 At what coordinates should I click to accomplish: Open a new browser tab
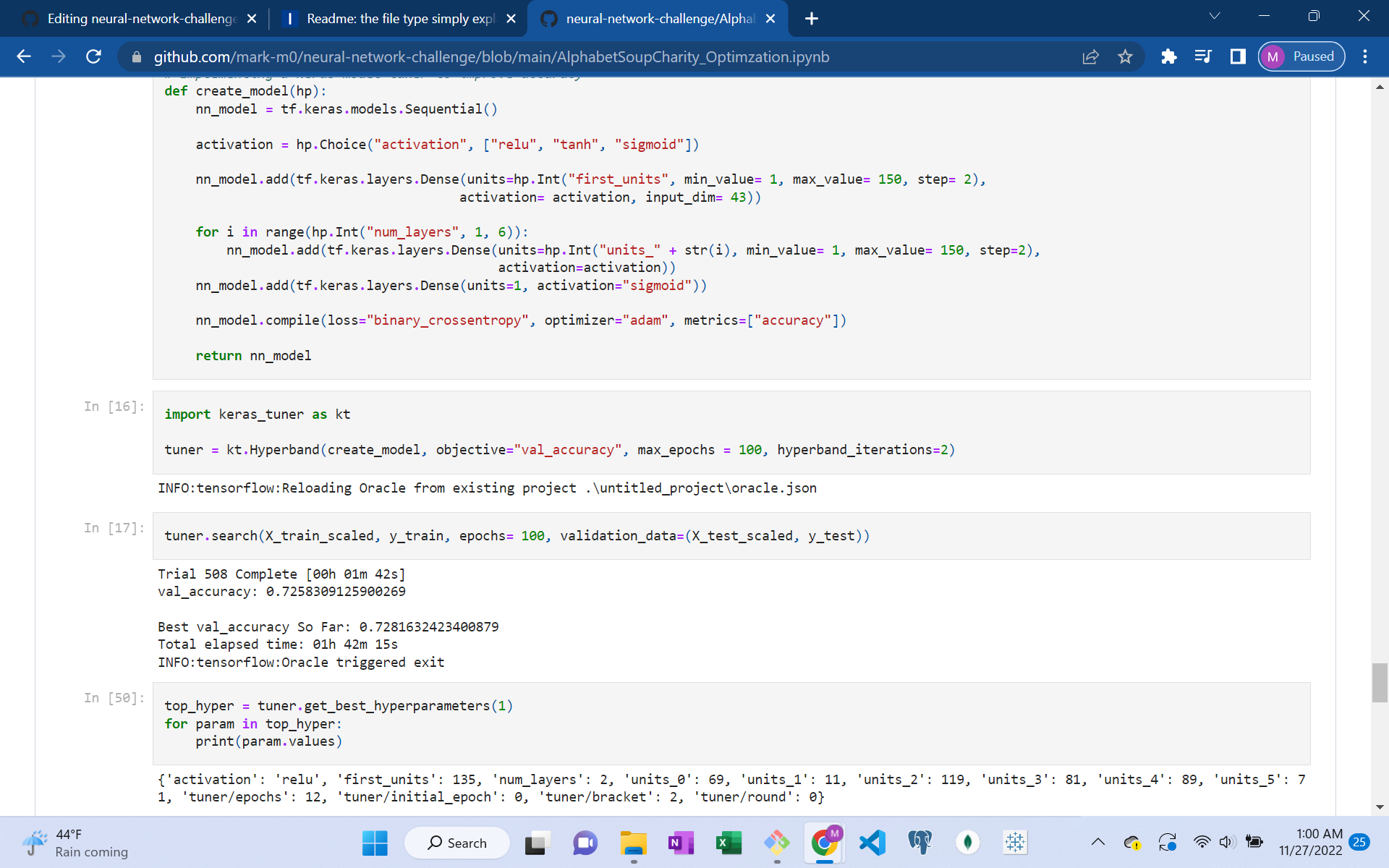(812, 19)
